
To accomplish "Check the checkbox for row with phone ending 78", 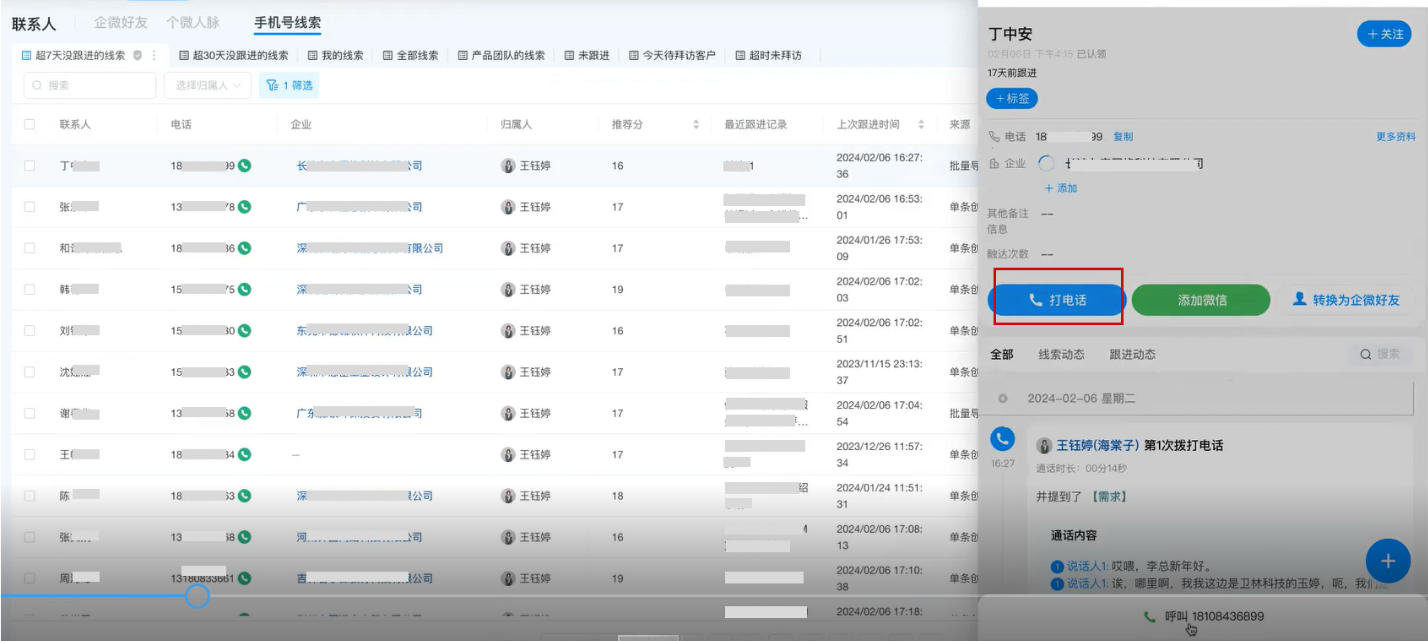I will tap(30, 207).
